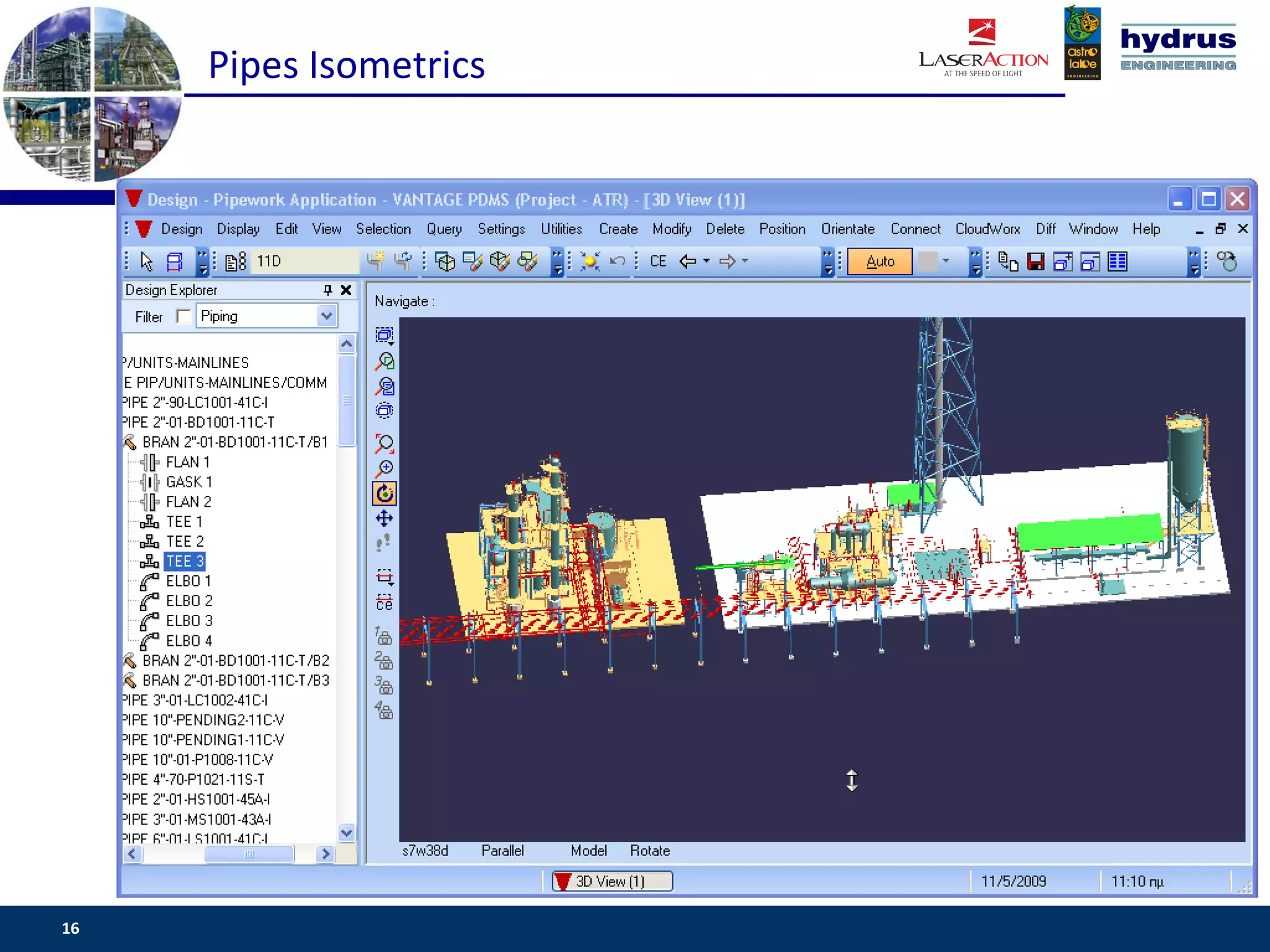Expand toolbar options chevron after history arrows

[827, 262]
